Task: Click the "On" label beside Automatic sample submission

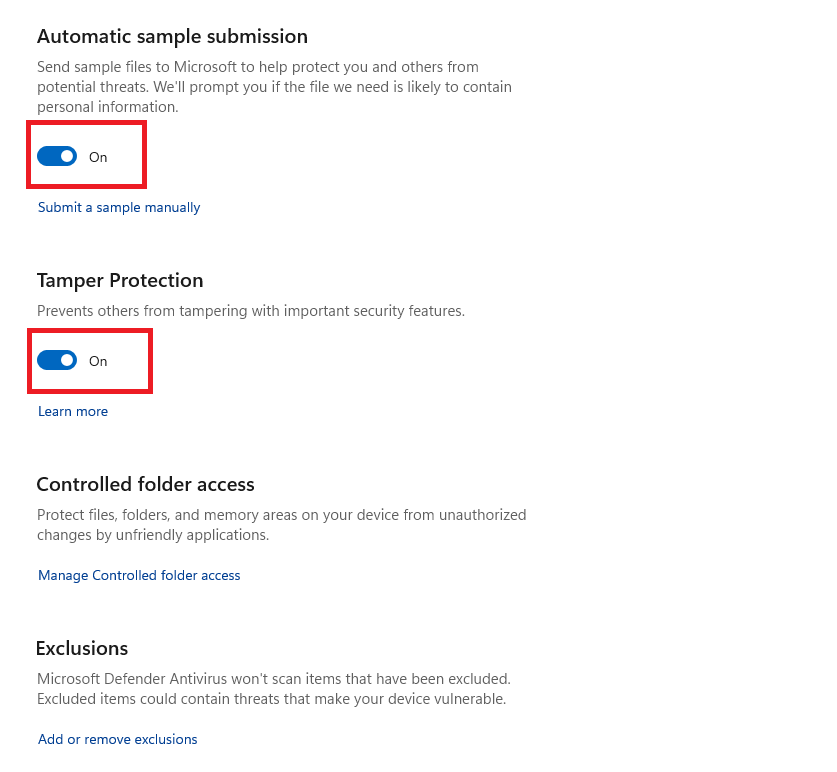Action: click(x=98, y=157)
